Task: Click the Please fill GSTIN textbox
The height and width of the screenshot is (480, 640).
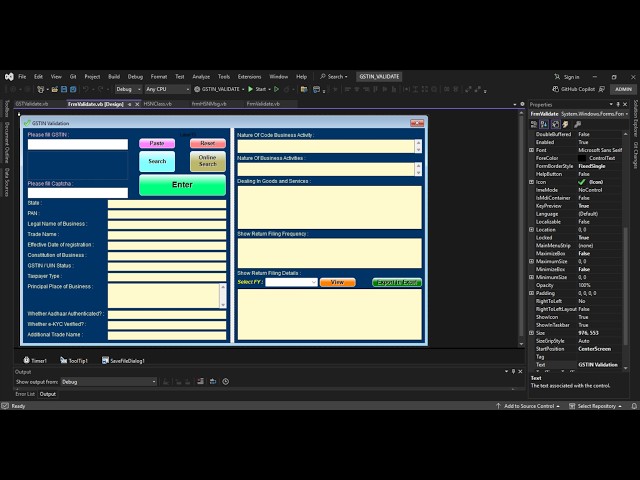Action: [78, 144]
